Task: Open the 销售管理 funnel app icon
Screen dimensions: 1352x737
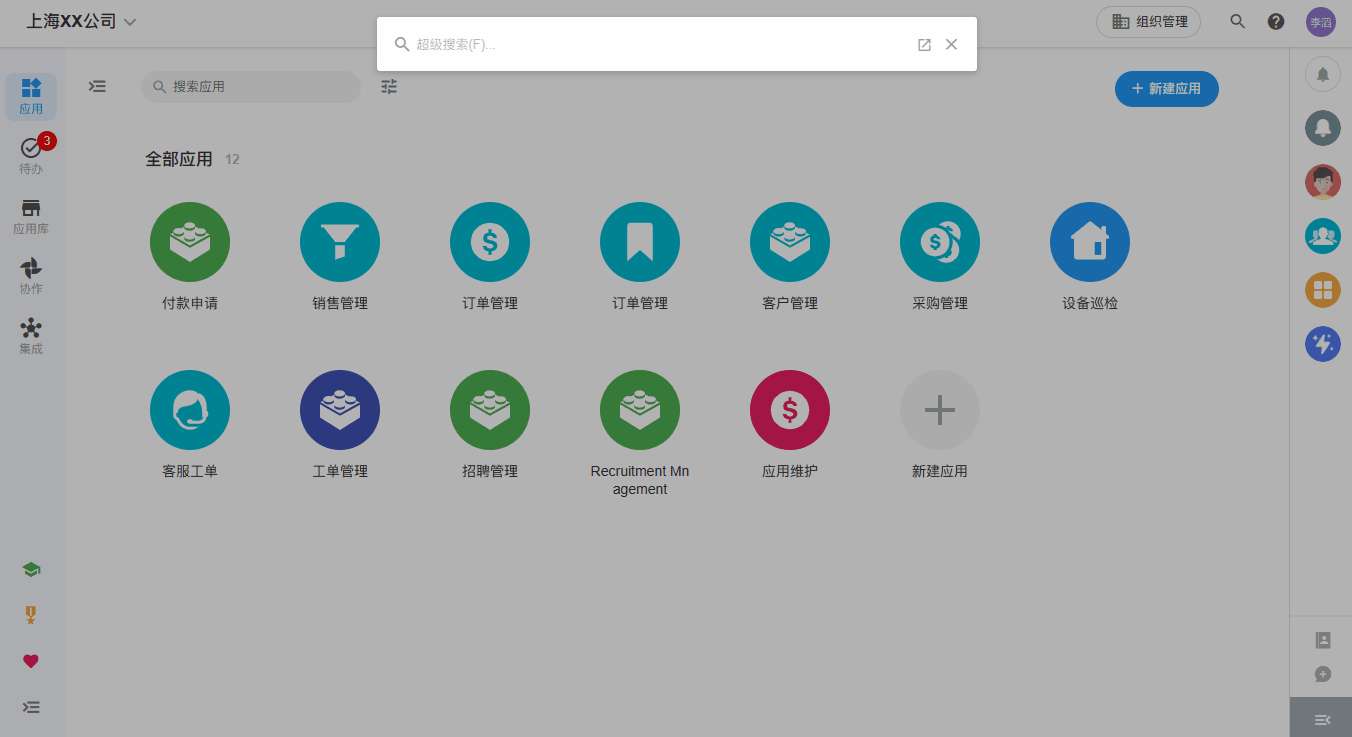Action: click(x=340, y=242)
